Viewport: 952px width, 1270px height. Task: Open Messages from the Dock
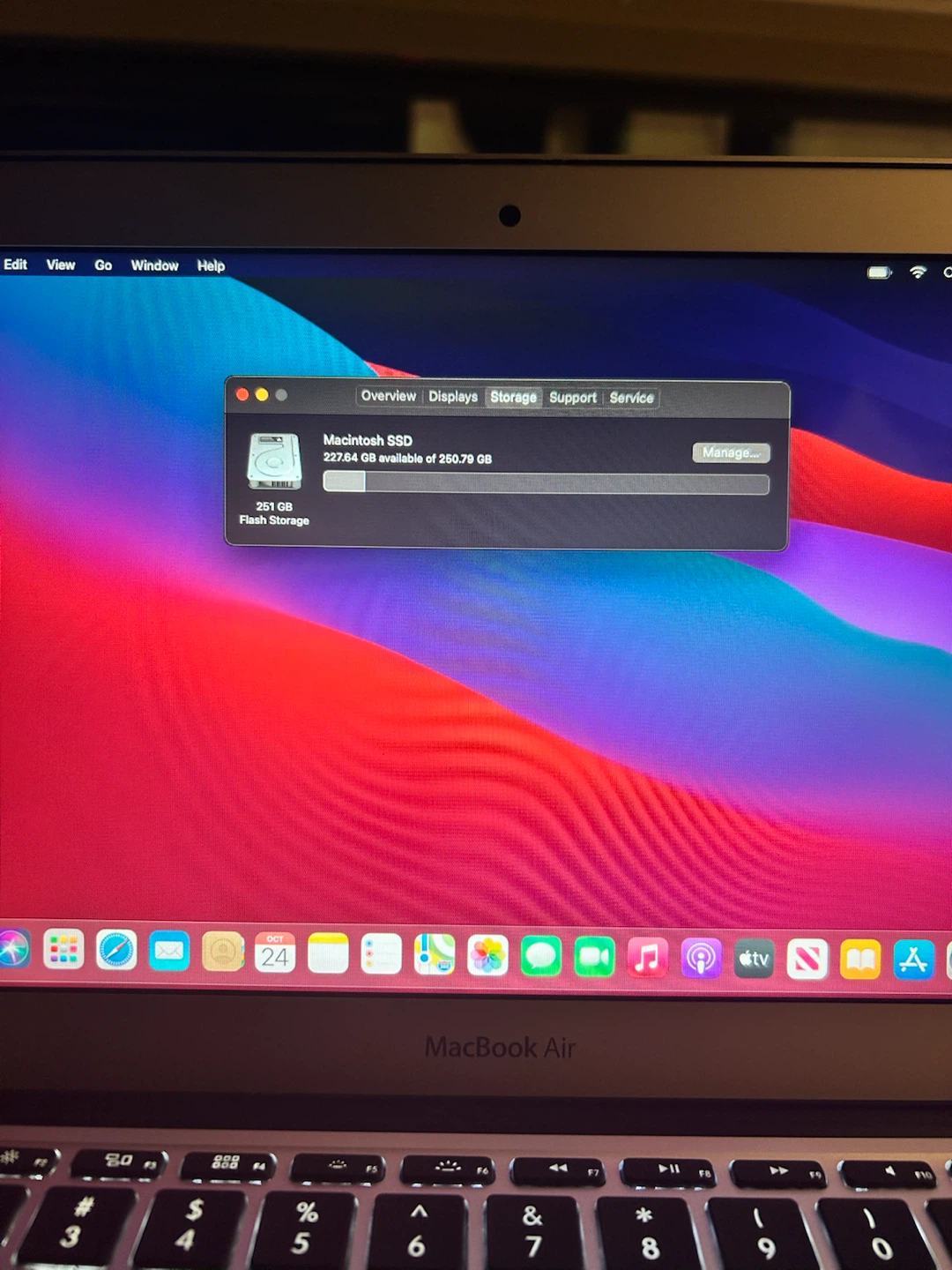(541, 957)
